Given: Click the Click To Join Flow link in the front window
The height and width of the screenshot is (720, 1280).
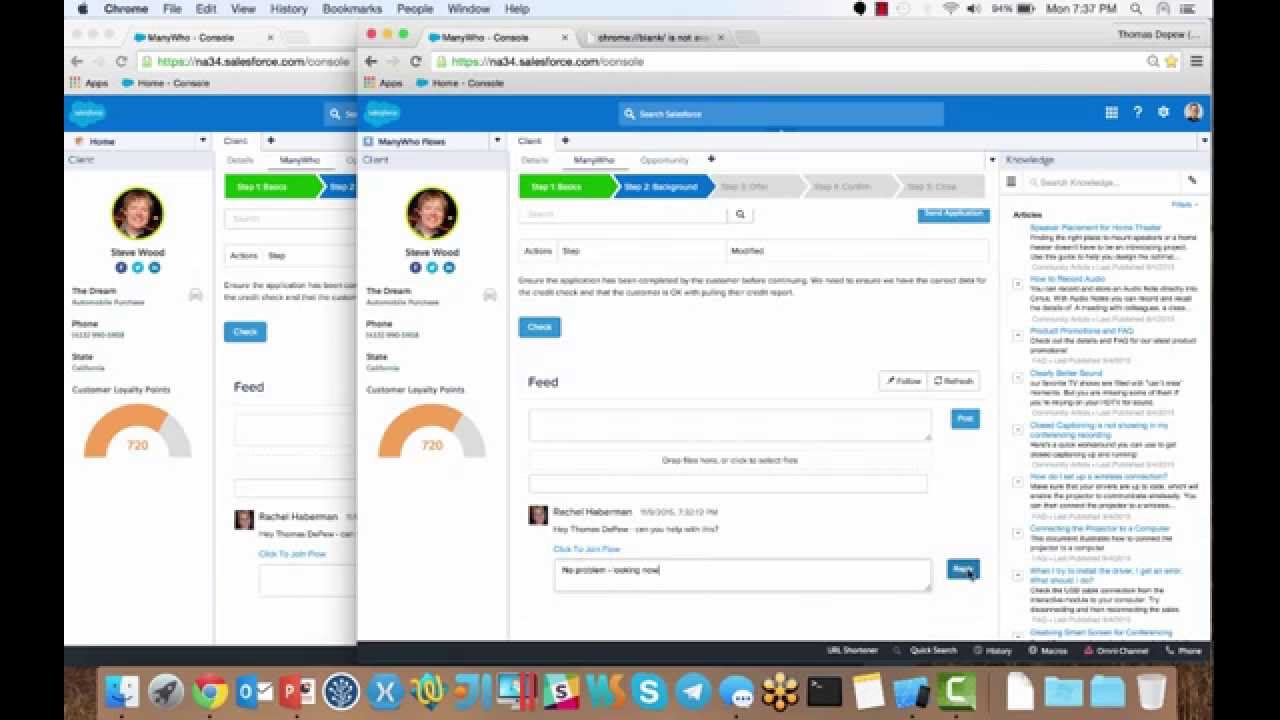Looking at the screenshot, I should (587, 549).
